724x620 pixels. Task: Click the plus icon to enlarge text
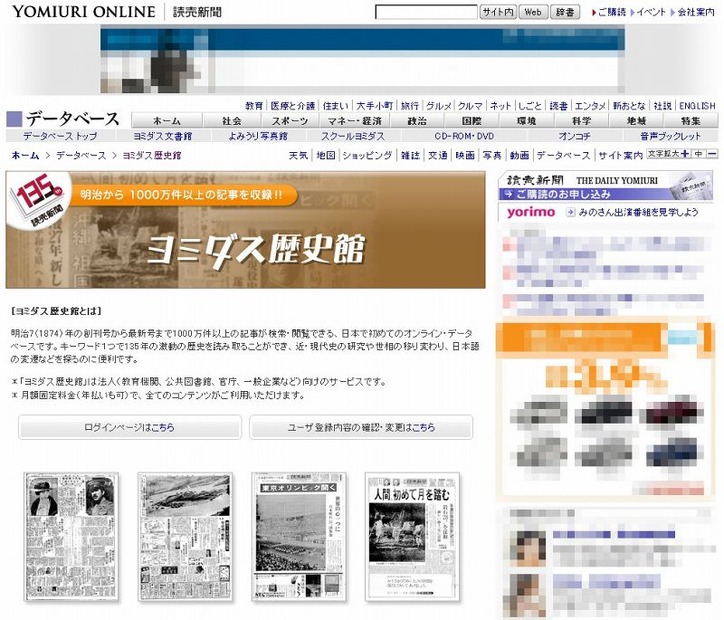tap(685, 154)
